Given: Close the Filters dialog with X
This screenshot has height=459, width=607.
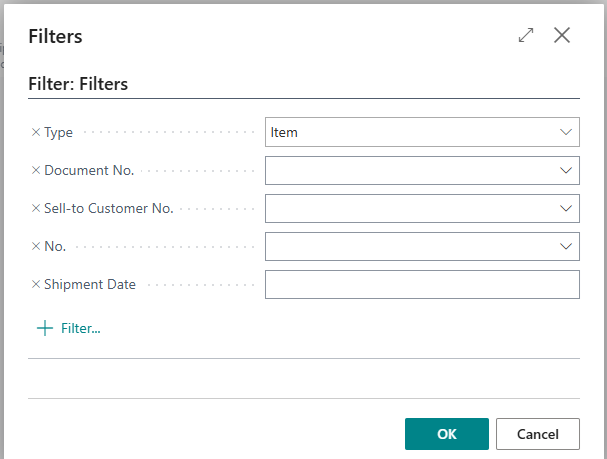Looking at the screenshot, I should [x=562, y=35].
